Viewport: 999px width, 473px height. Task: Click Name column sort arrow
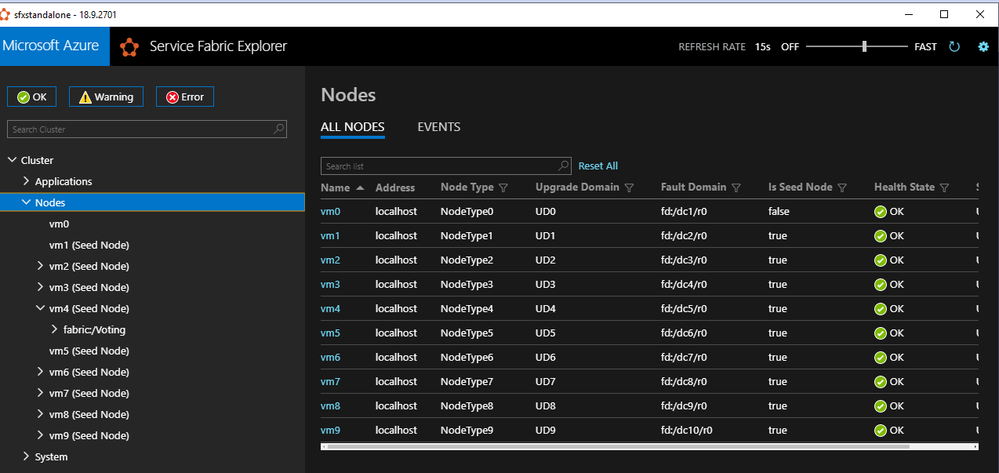coord(360,188)
